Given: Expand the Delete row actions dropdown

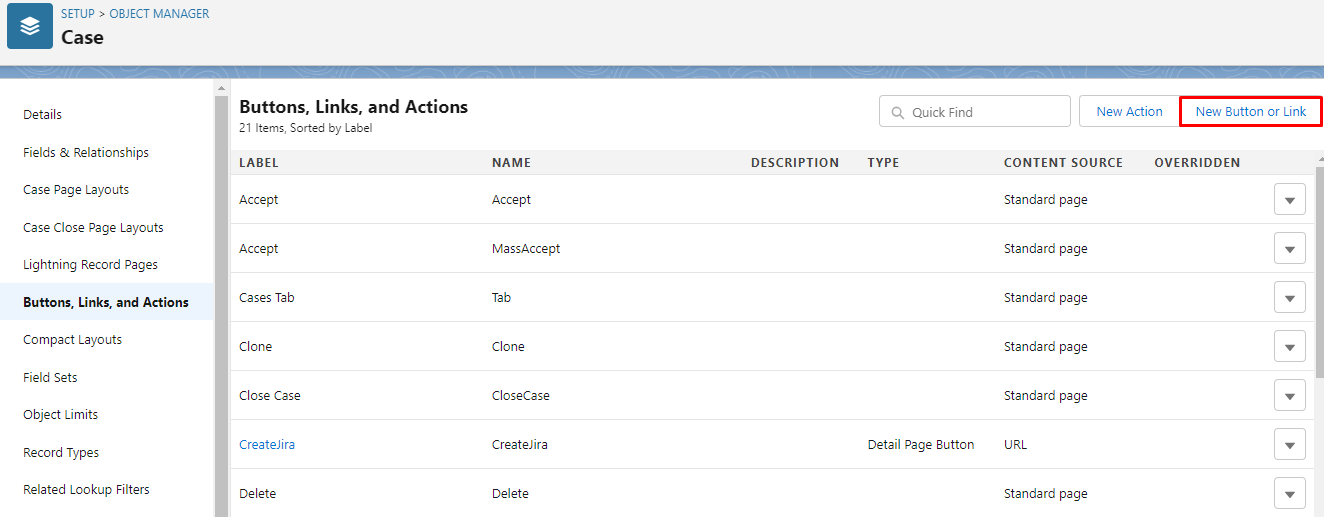Looking at the screenshot, I should click(1290, 494).
